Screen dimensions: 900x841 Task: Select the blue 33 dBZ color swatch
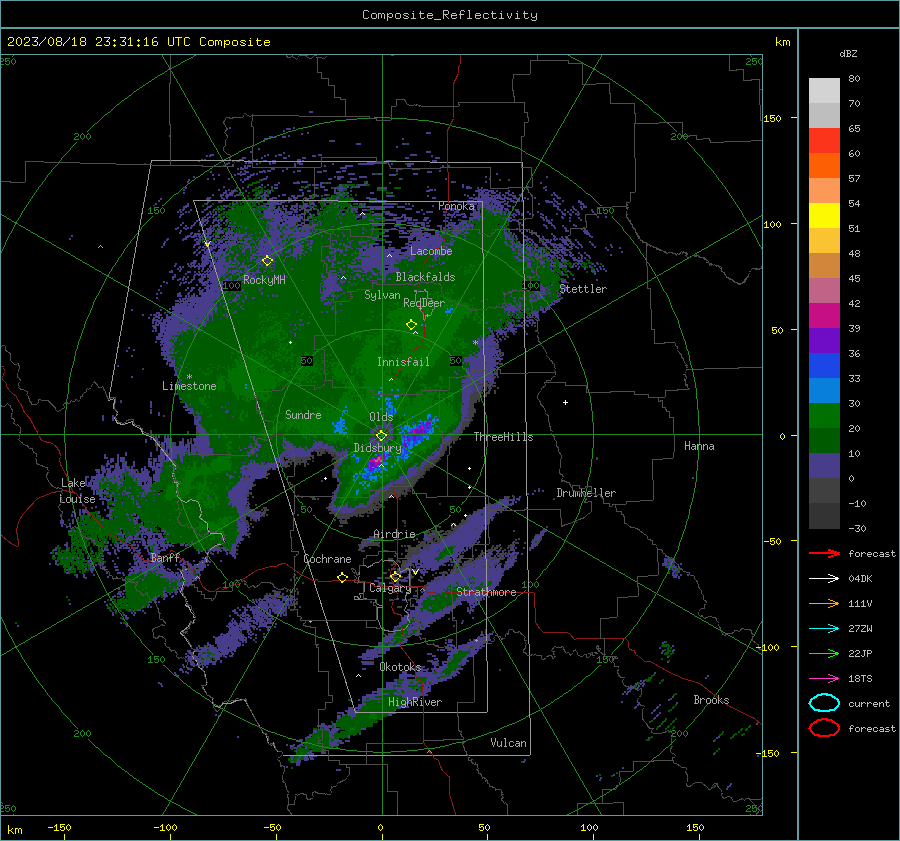[824, 365]
